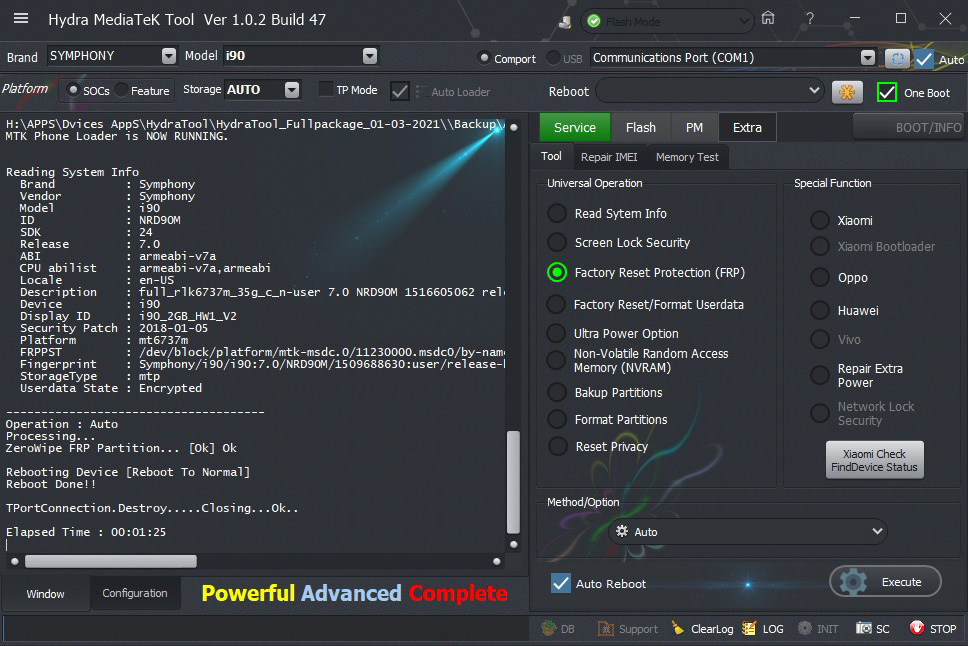The image size is (968, 646).
Task: Switch to the Service tab
Action: [x=575, y=127]
